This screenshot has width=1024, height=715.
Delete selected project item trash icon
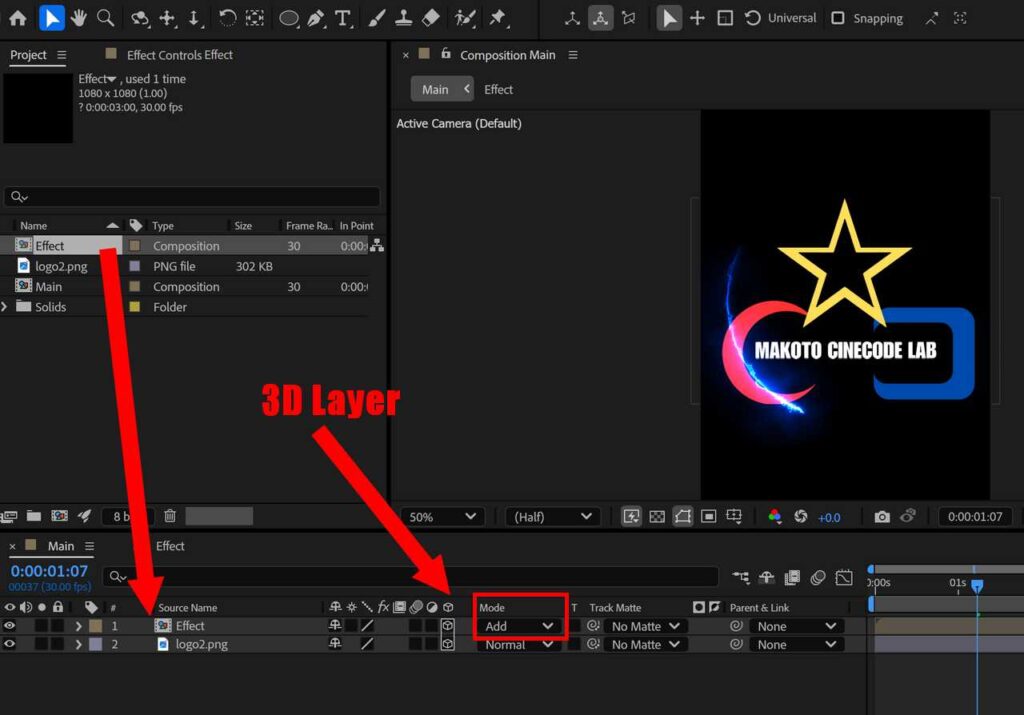(x=170, y=516)
